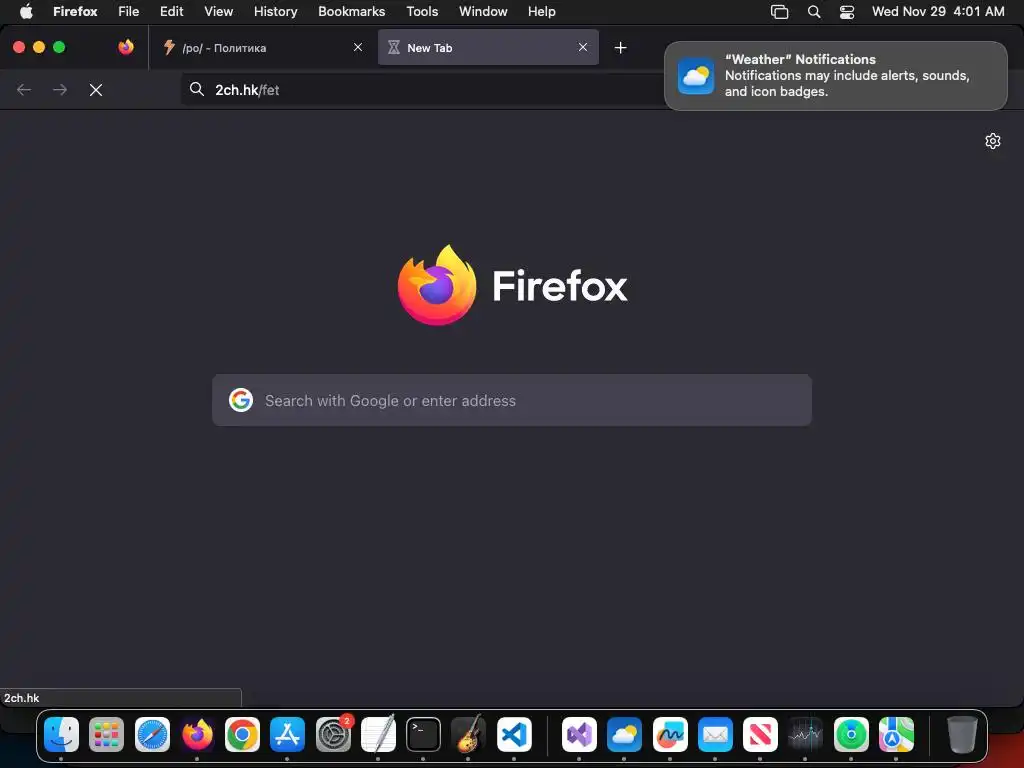This screenshot has height=768, width=1024.
Task: Open Spotlight search in the menu bar
Action: pos(814,12)
